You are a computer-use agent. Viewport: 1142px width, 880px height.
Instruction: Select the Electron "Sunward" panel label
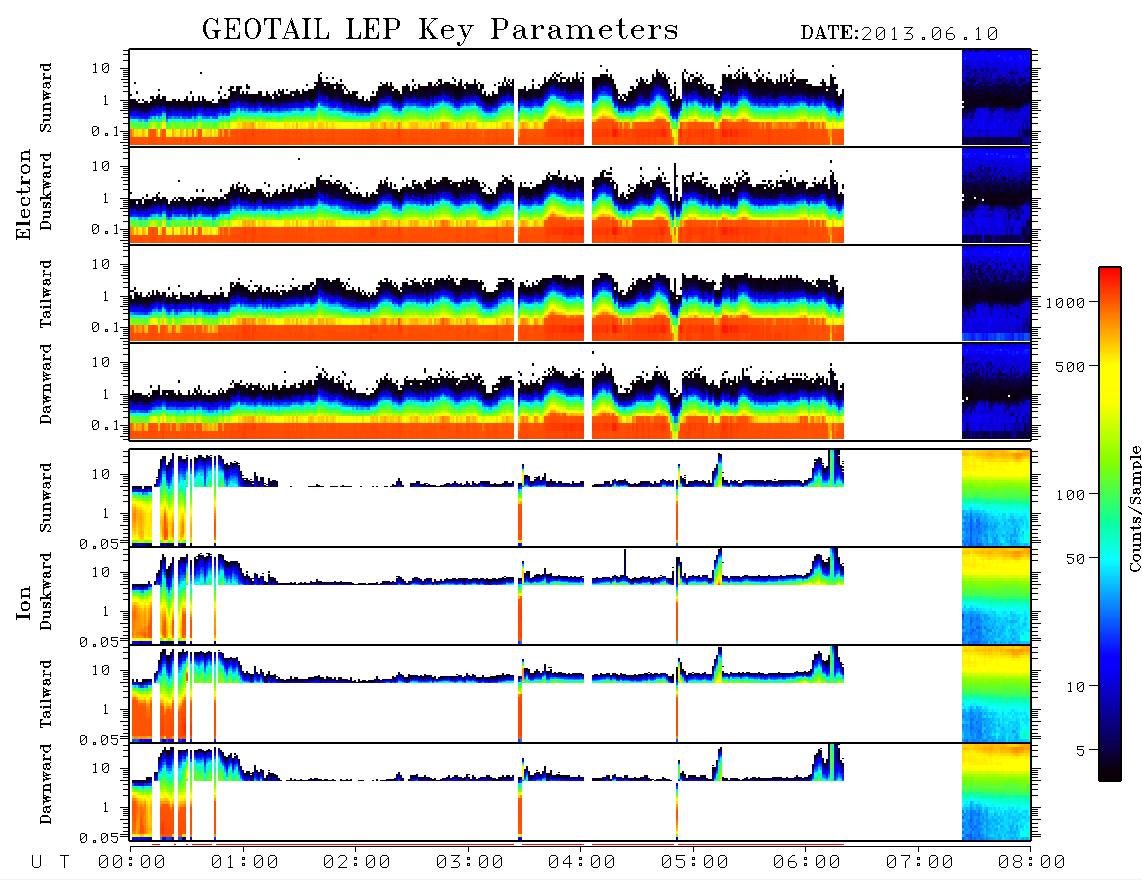46,98
